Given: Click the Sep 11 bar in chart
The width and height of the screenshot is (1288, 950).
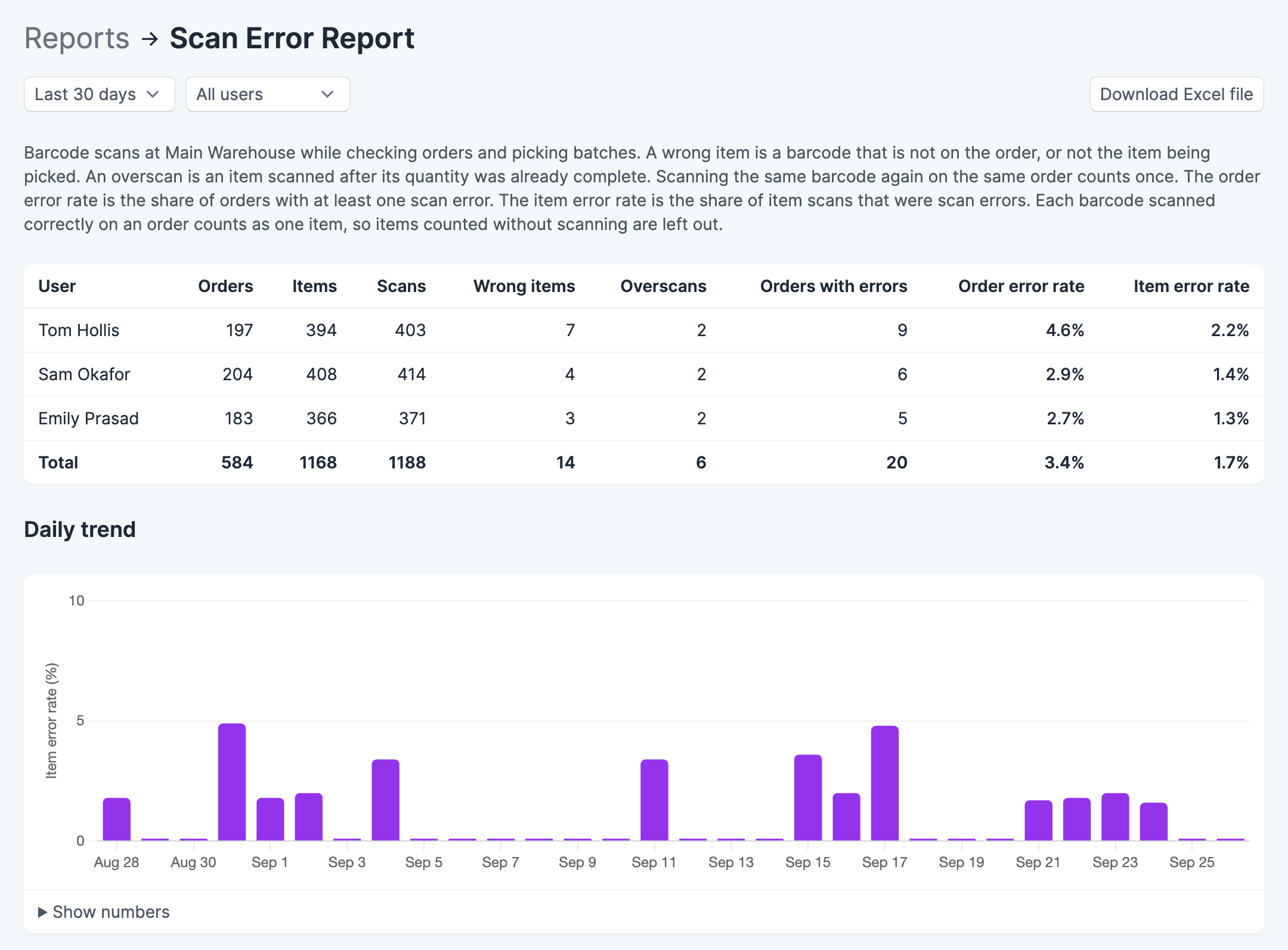Looking at the screenshot, I should tap(654, 800).
